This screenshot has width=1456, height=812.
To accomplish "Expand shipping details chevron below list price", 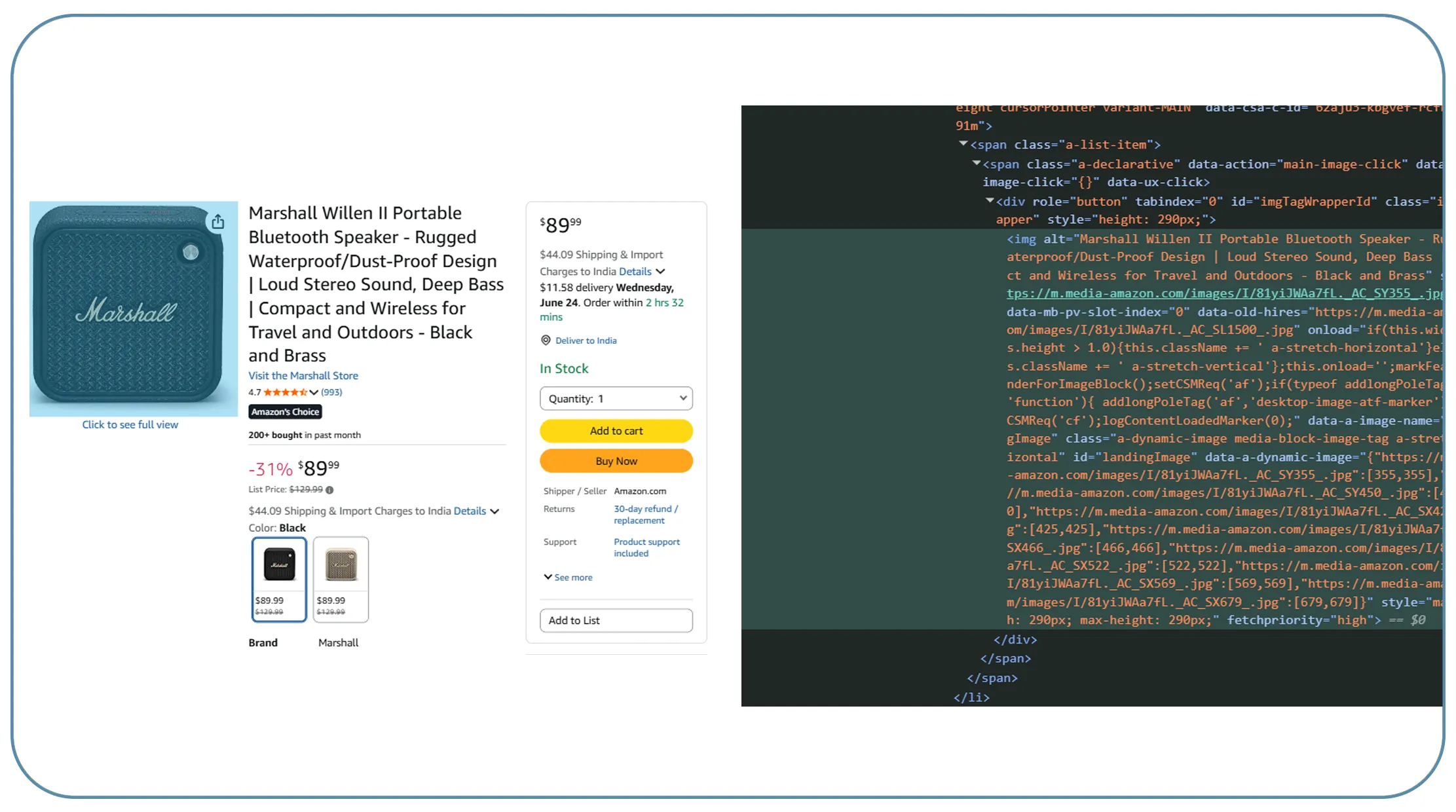I will point(495,511).
